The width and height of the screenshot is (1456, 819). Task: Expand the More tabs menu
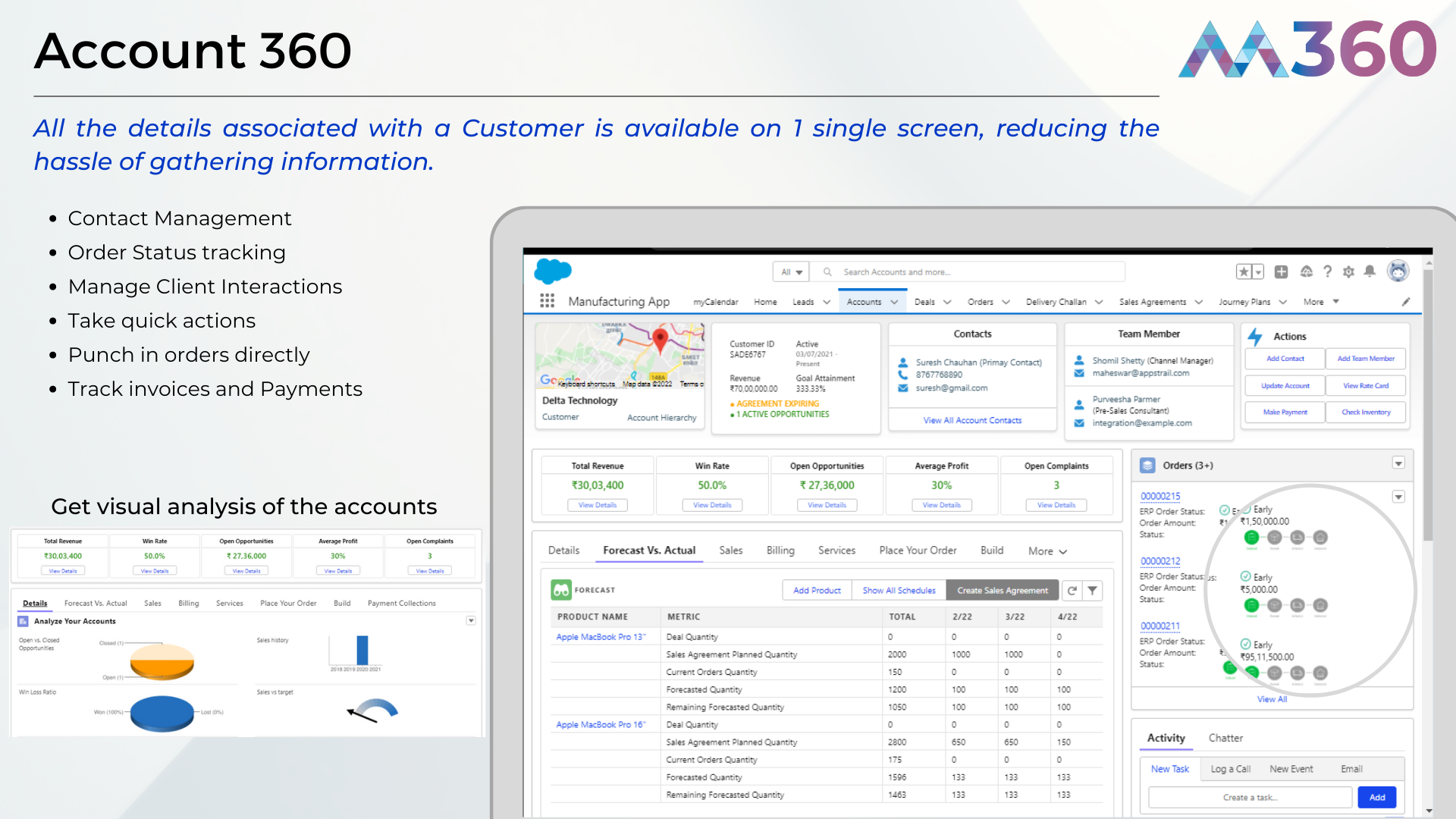pos(1048,551)
